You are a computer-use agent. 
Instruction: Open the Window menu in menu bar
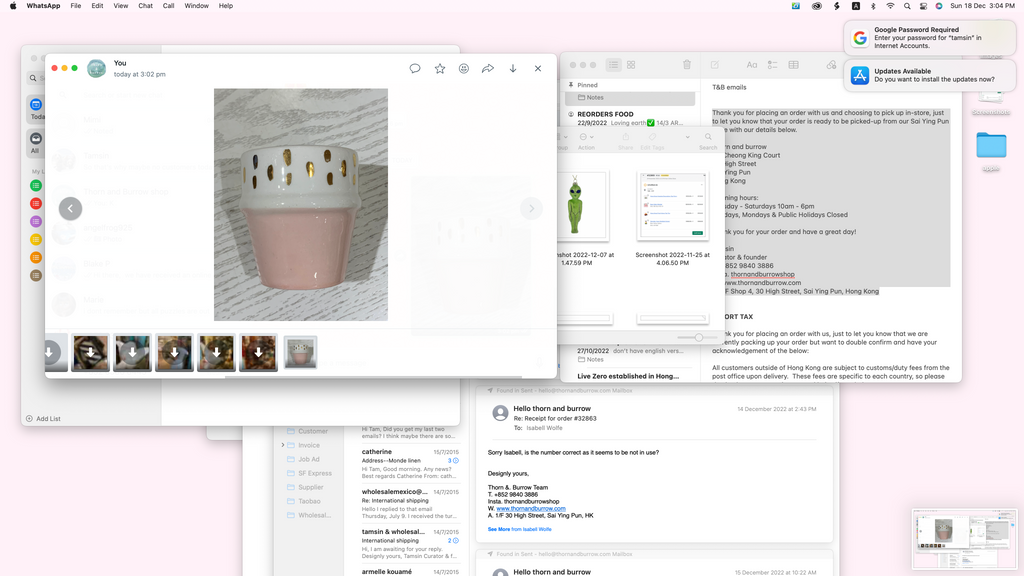click(197, 6)
